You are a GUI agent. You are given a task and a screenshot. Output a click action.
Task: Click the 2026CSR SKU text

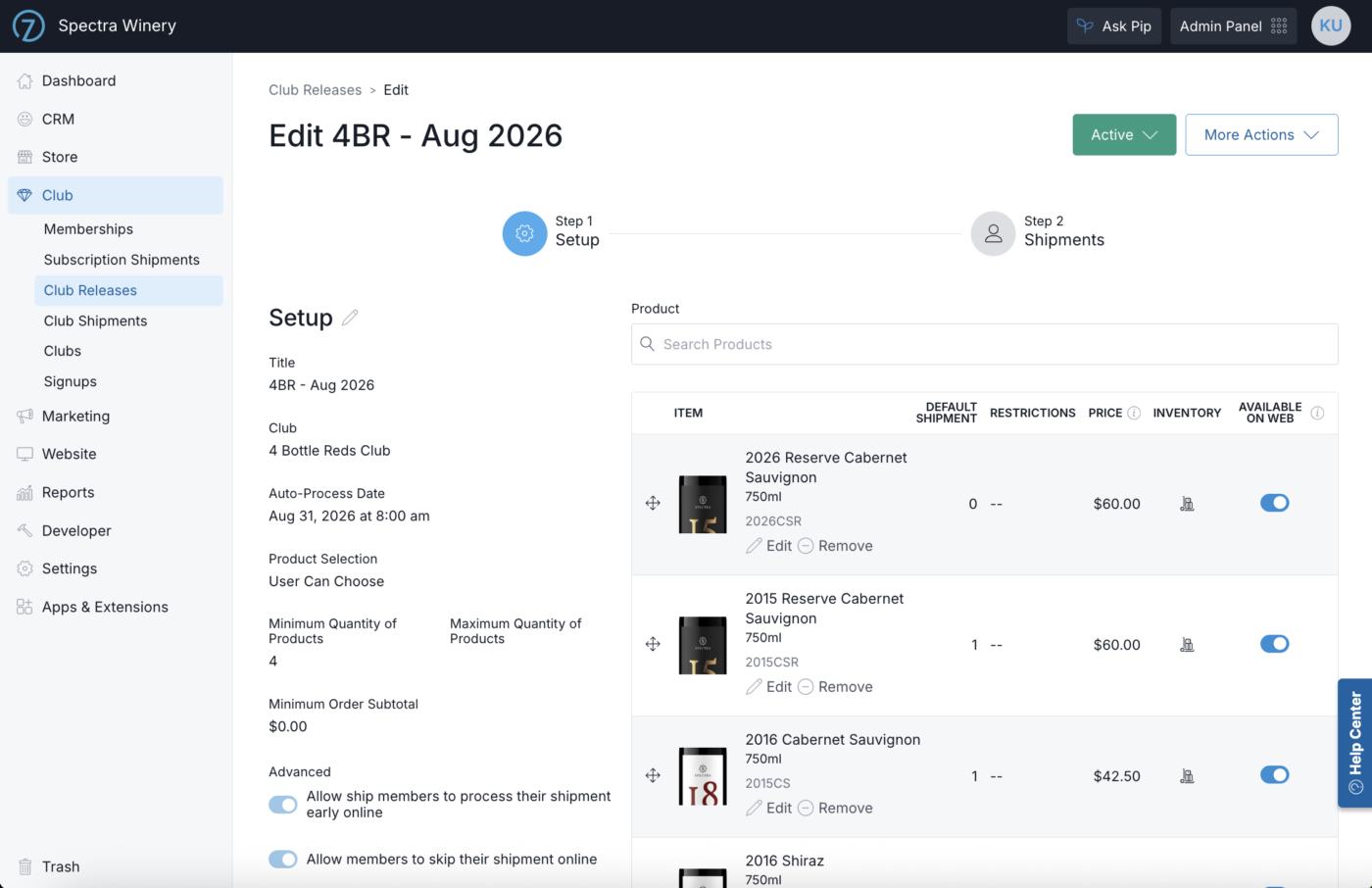point(773,521)
